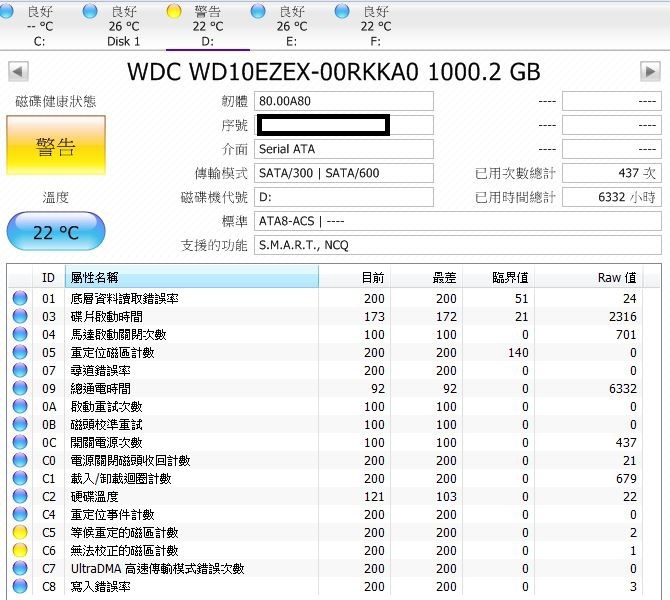Select the 重定位磁區計數 attribute row
Viewport: 670px width, 600px height.
point(325,353)
